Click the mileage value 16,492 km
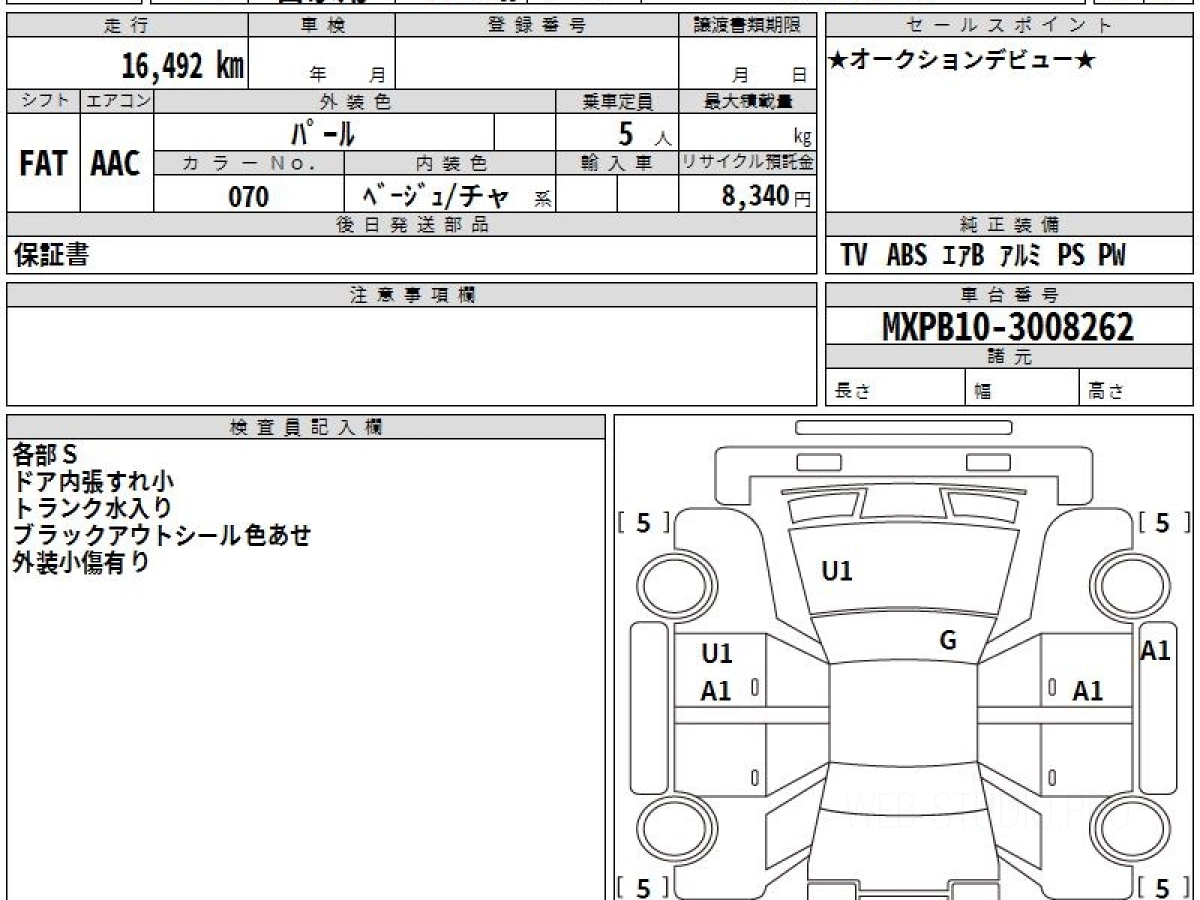Screen dimensions: 1200x900 tap(181, 66)
